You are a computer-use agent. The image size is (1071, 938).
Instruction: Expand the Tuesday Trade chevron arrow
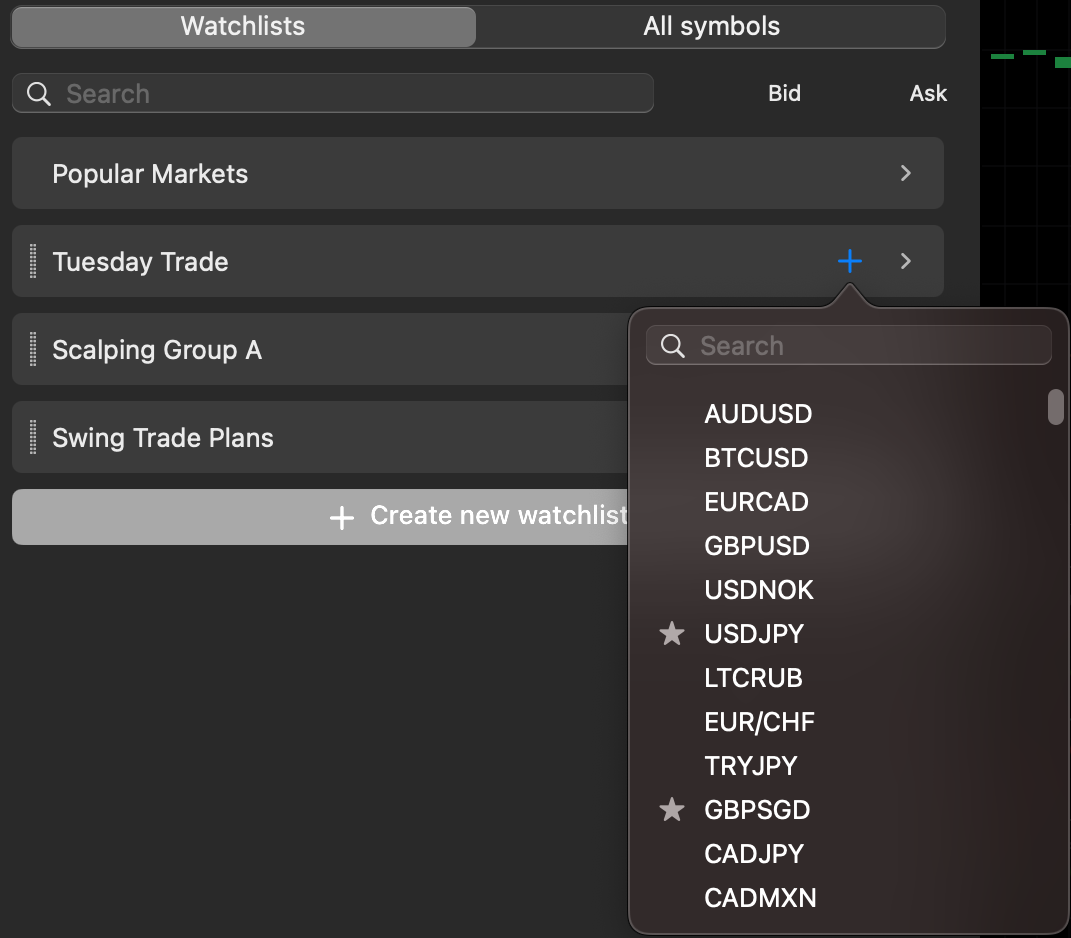click(x=906, y=261)
